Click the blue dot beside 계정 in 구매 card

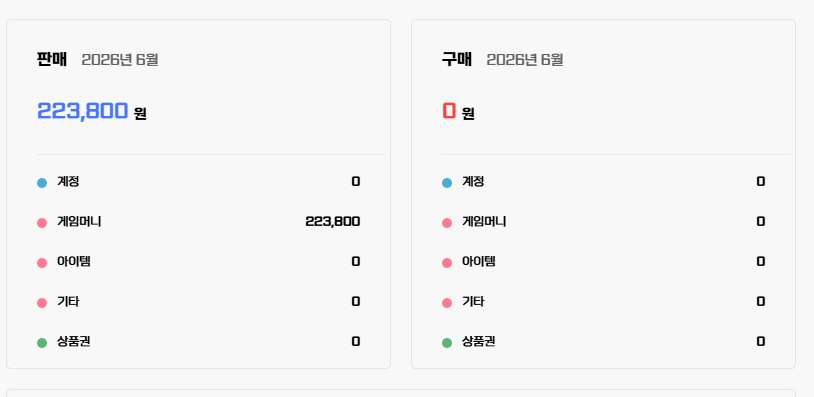click(x=447, y=183)
